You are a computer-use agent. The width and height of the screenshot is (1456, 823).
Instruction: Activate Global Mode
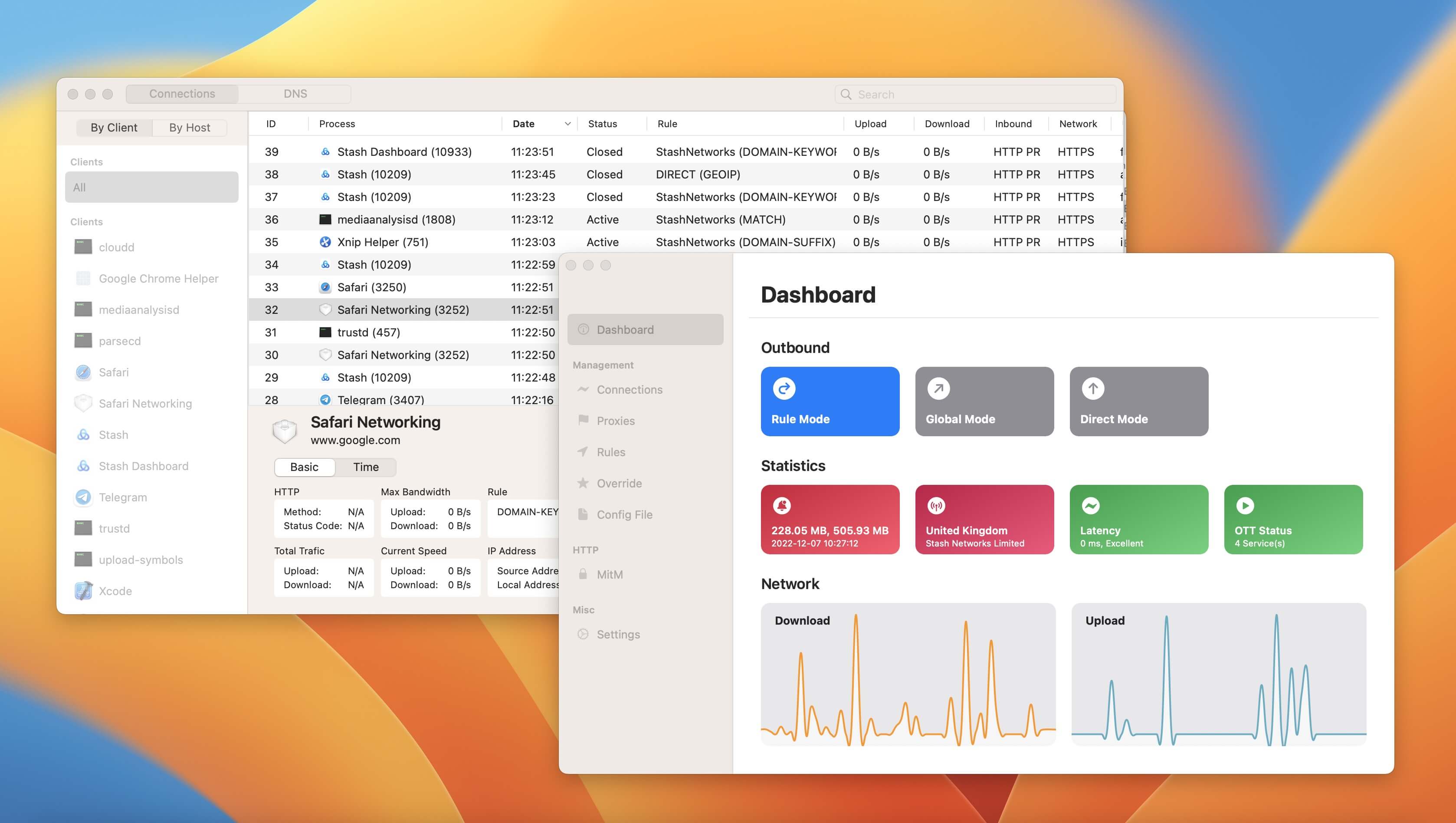[x=984, y=402]
